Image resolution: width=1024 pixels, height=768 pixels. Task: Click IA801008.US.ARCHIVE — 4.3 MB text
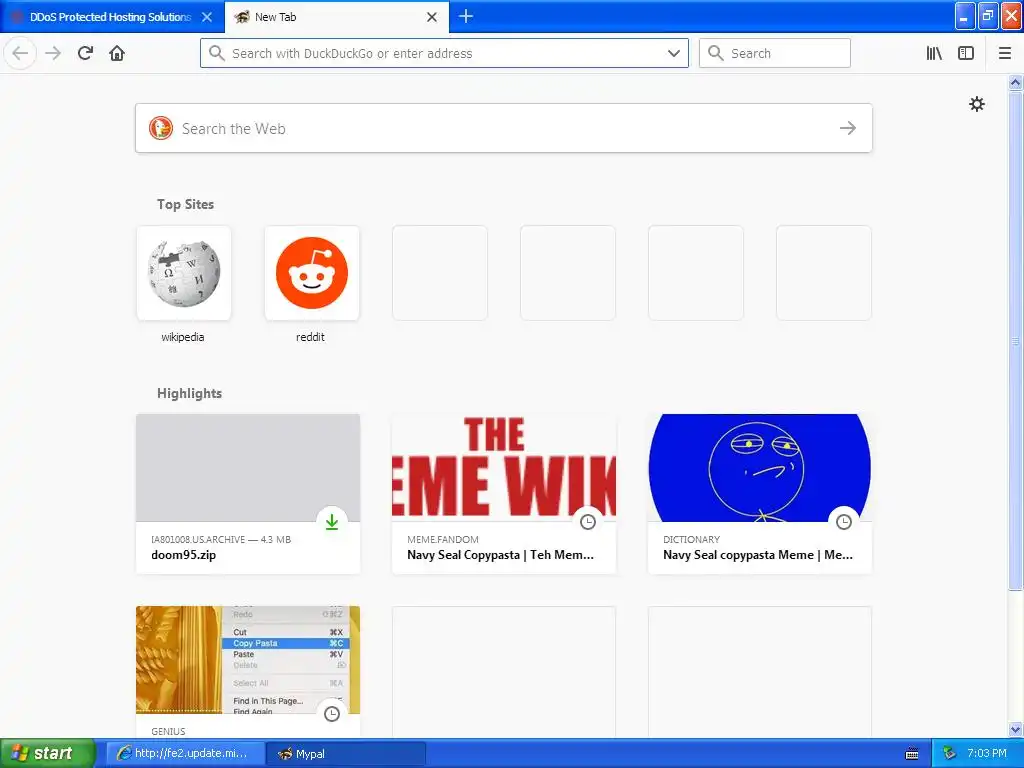[221, 539]
